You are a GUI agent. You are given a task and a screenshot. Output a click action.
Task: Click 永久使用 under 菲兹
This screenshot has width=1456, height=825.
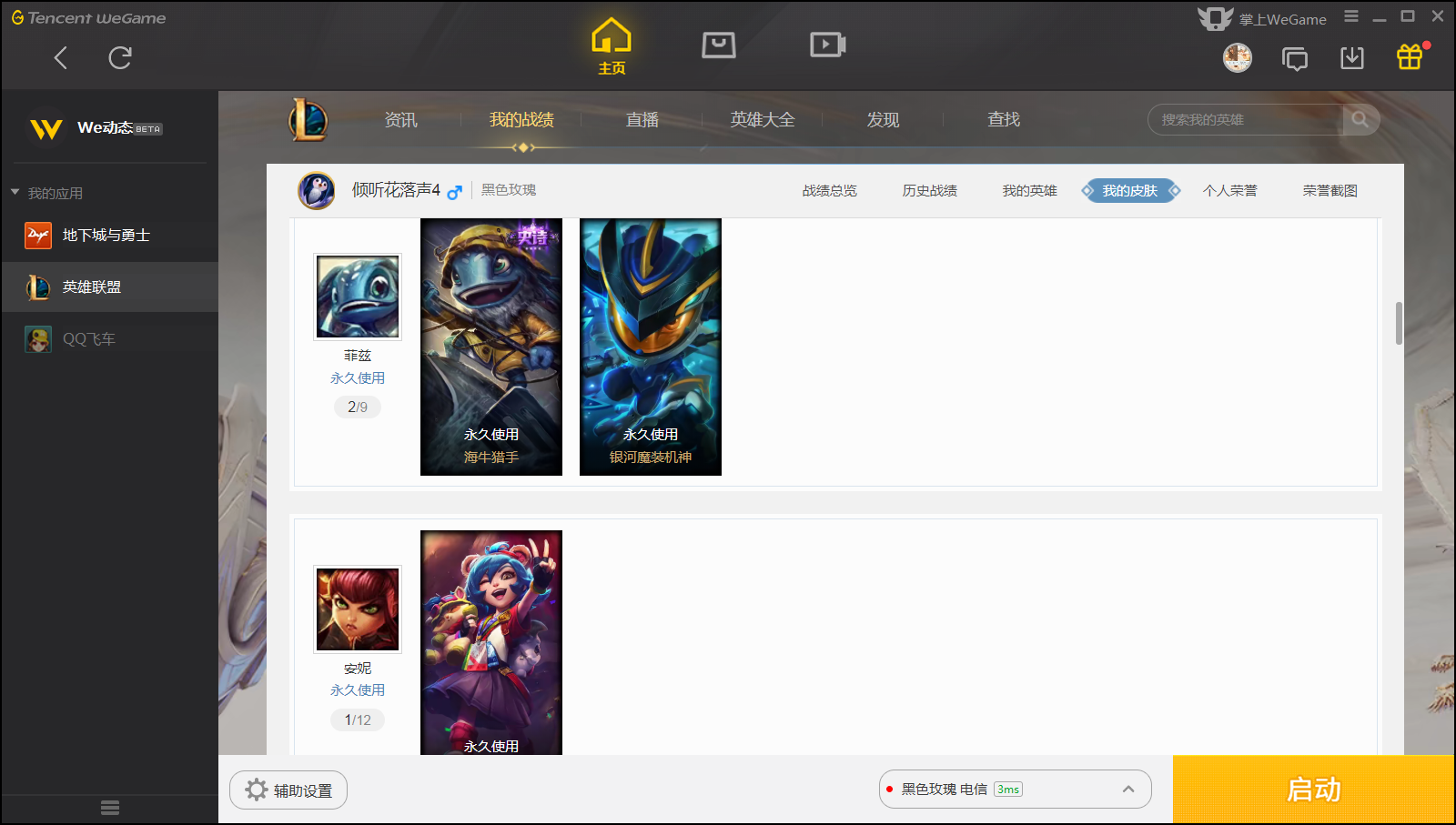(358, 378)
